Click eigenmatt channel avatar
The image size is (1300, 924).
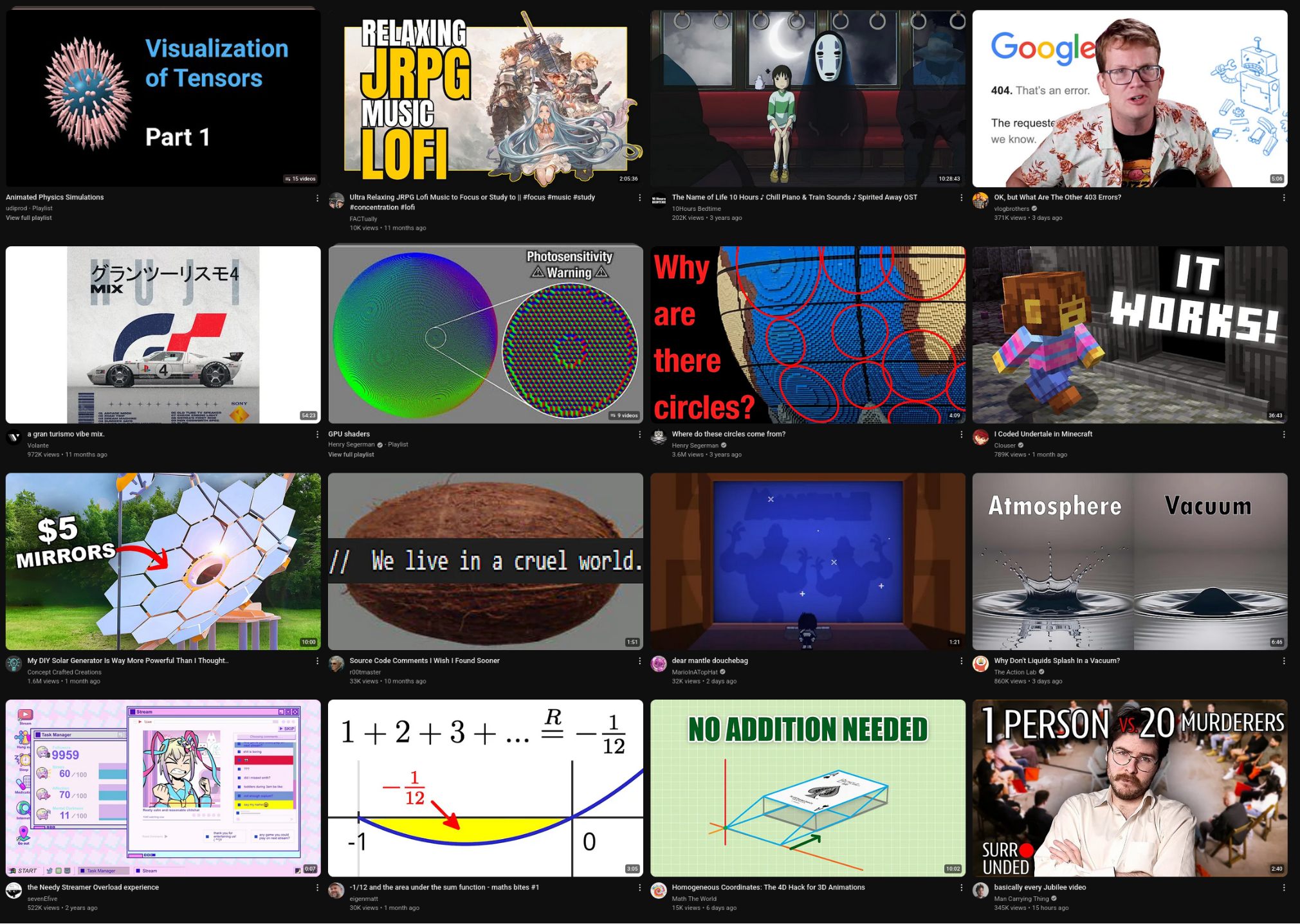[336, 891]
